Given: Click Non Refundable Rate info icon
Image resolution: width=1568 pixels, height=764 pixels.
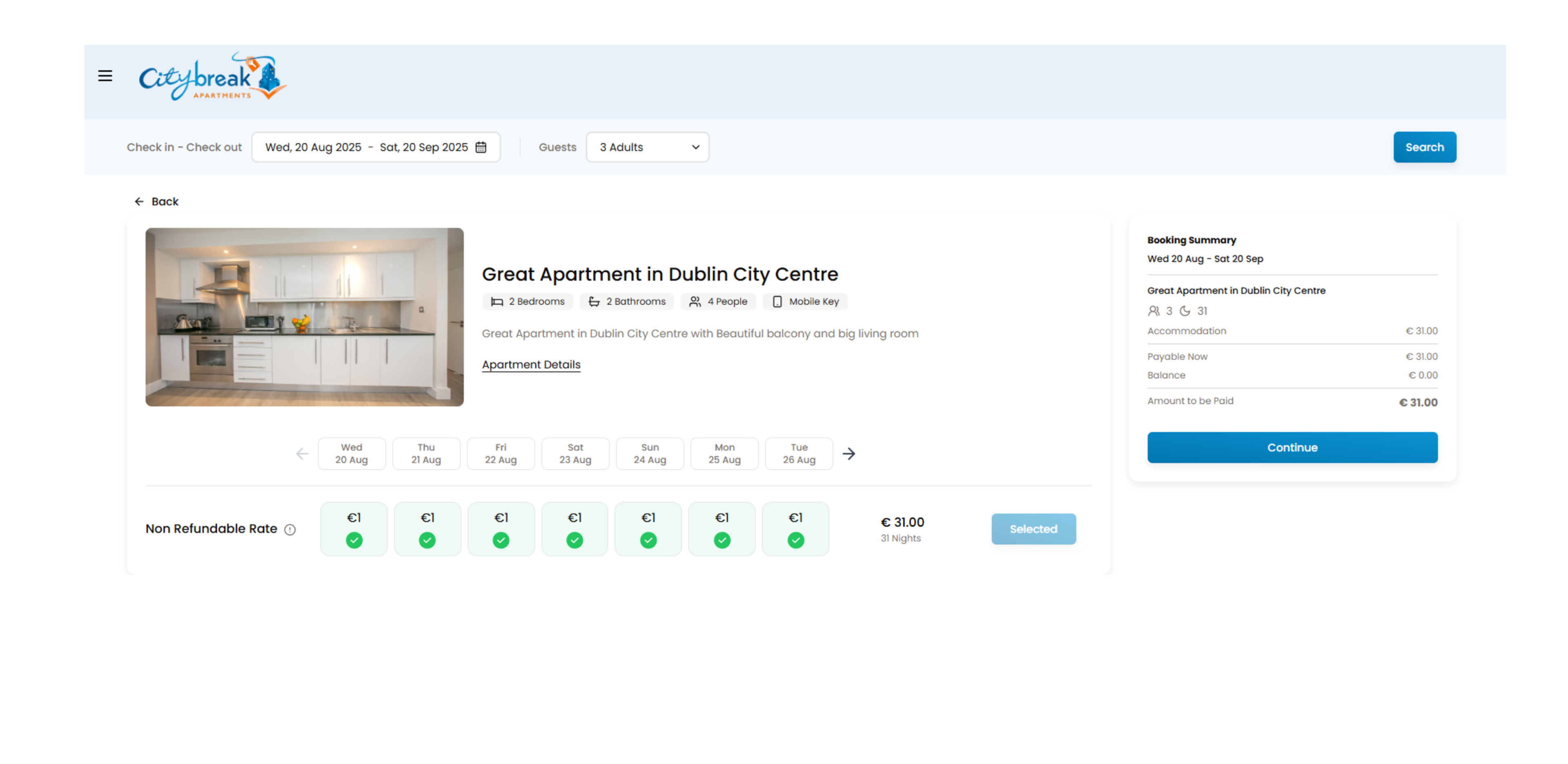Looking at the screenshot, I should coord(290,530).
